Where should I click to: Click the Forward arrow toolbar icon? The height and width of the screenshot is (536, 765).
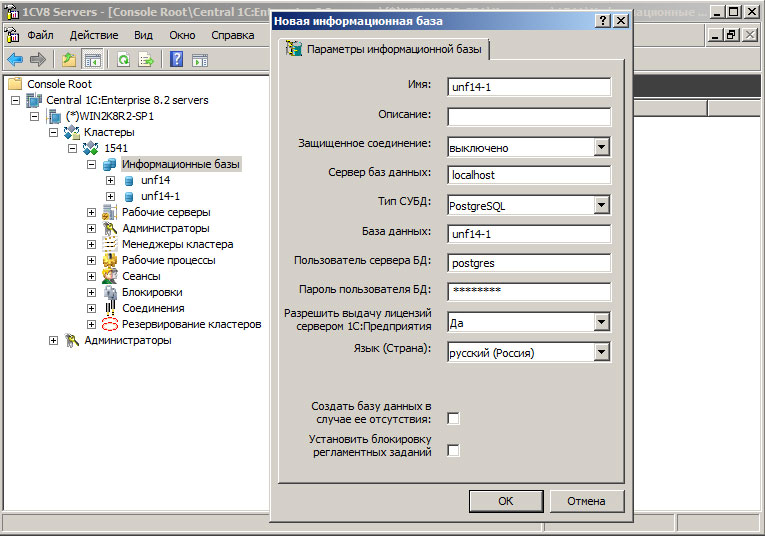38,60
